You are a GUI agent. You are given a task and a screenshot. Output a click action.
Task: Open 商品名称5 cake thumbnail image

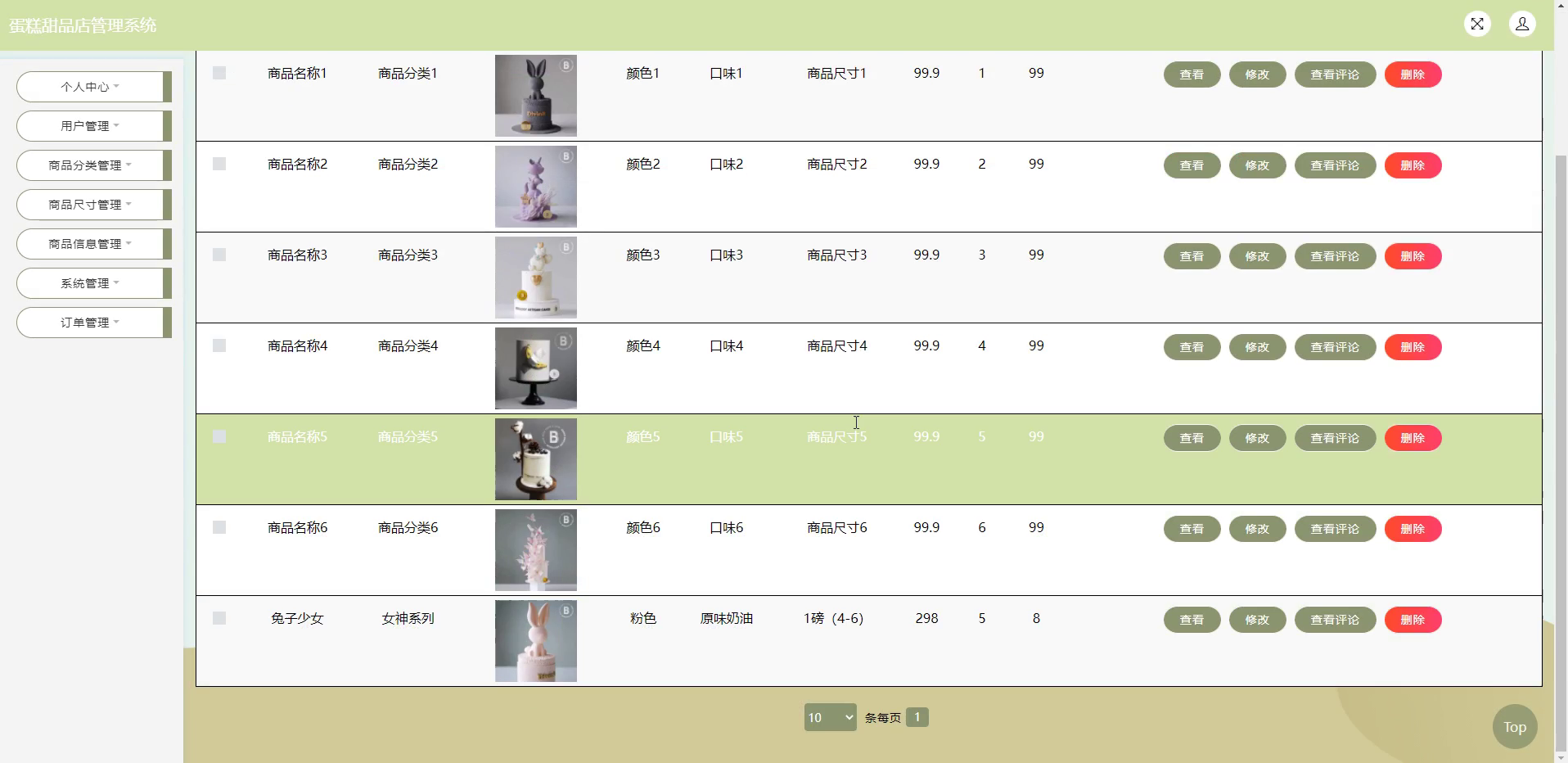(x=536, y=459)
